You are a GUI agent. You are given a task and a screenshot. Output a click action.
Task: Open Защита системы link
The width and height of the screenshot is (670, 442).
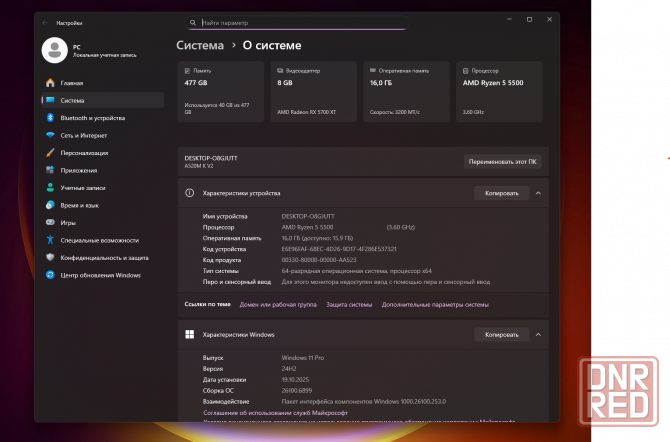(349, 304)
